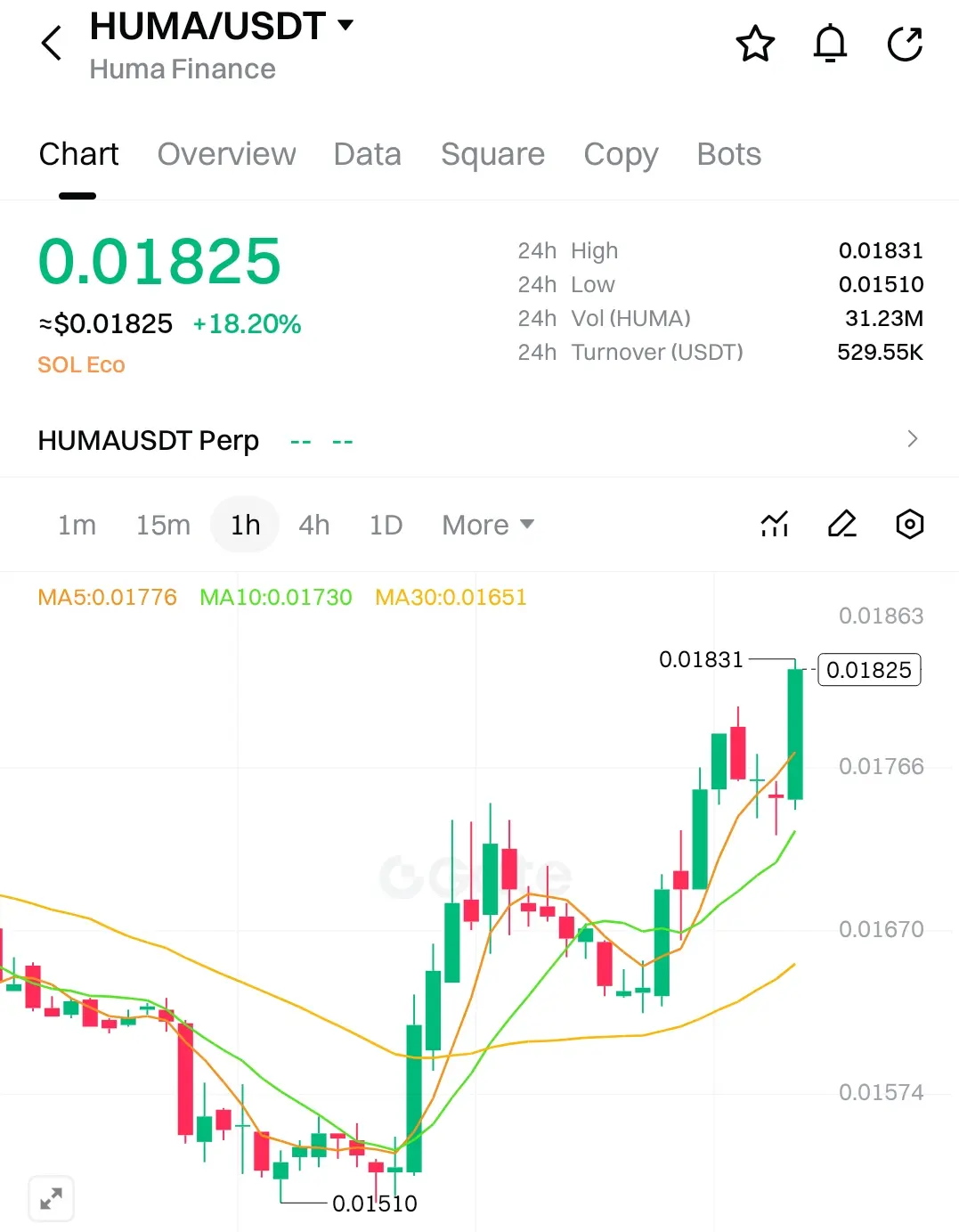Viewport: 959px width, 1232px height.
Task: Tap the MA30:0.01651 indicator label
Action: pyautogui.click(x=451, y=597)
